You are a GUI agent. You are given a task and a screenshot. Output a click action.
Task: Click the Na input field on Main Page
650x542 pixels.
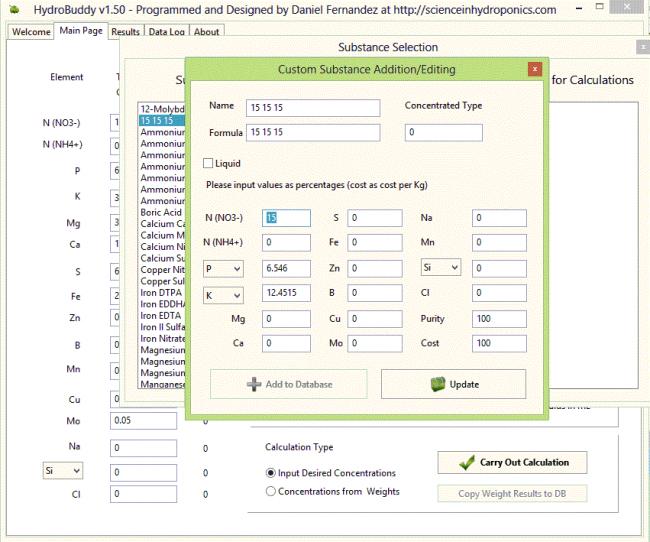(x=143, y=448)
